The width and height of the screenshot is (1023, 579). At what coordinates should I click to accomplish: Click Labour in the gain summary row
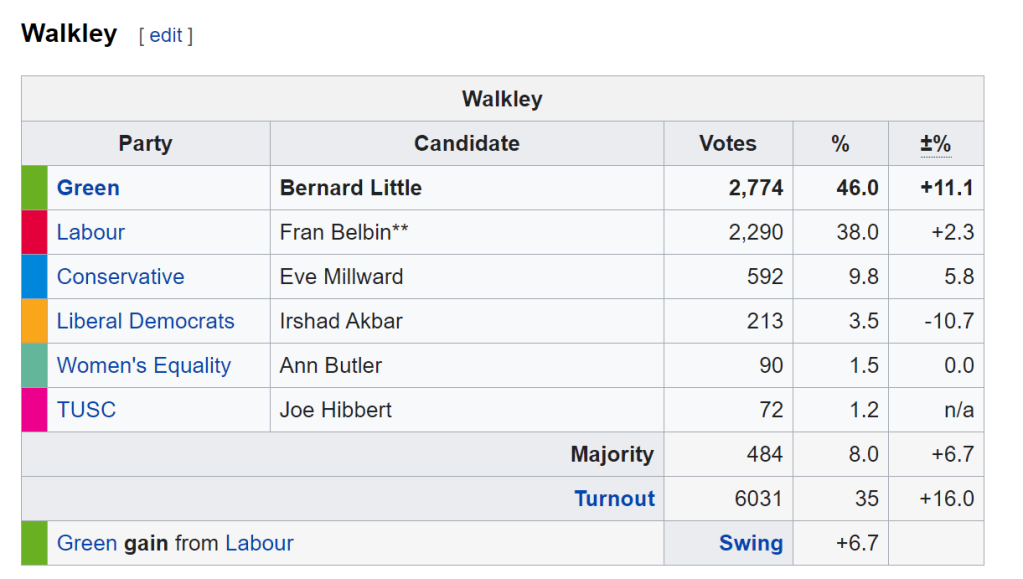259,543
